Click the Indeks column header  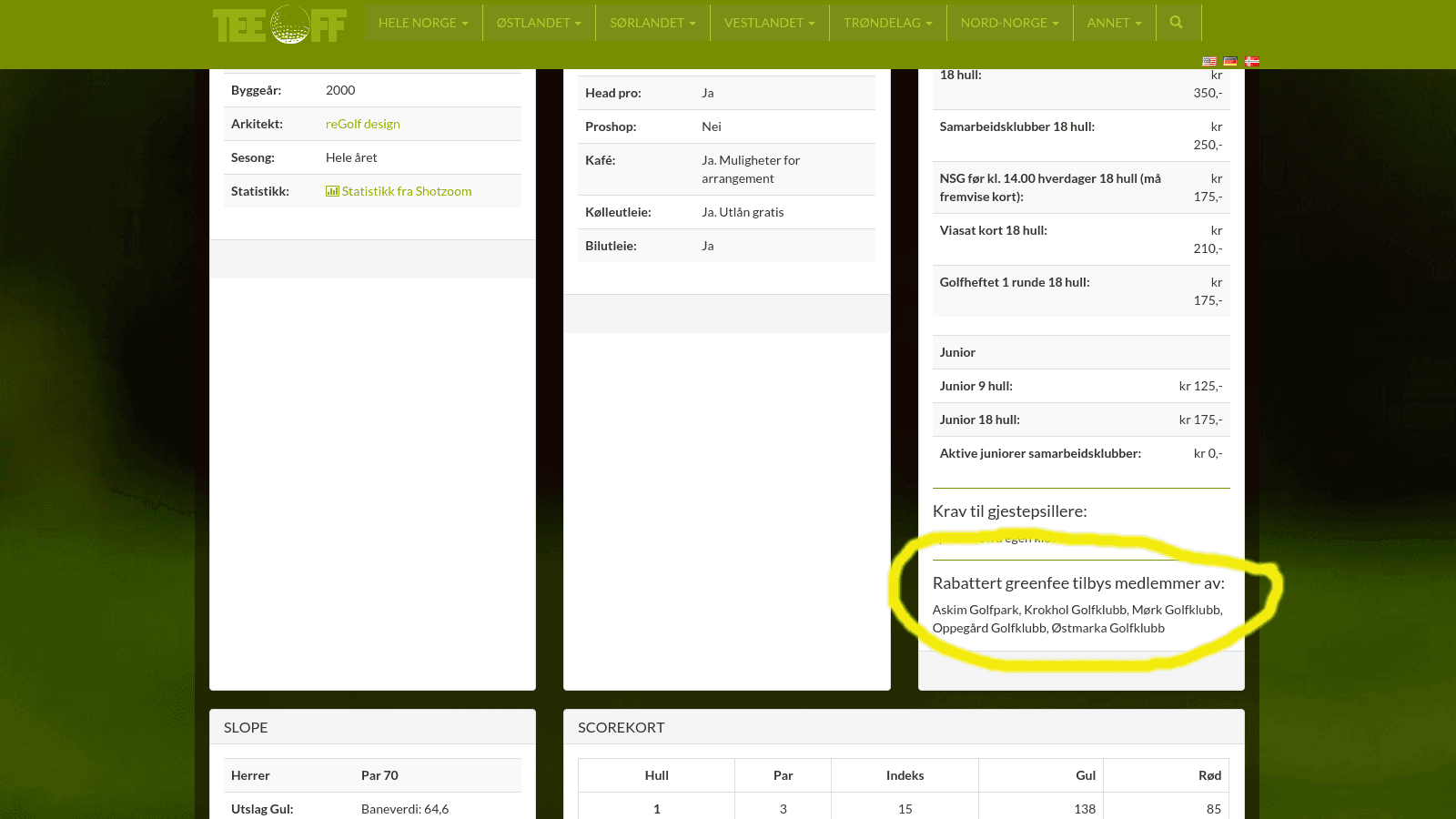click(x=905, y=775)
